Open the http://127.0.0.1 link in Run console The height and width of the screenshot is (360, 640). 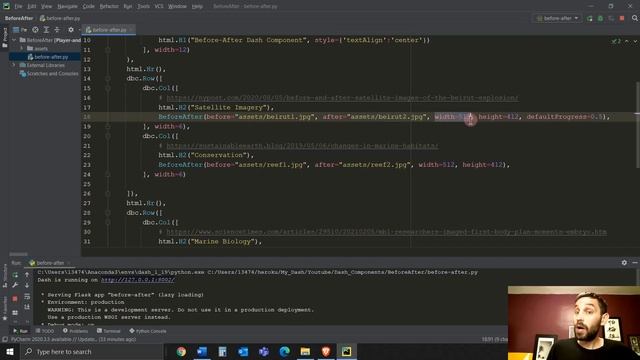(138, 280)
